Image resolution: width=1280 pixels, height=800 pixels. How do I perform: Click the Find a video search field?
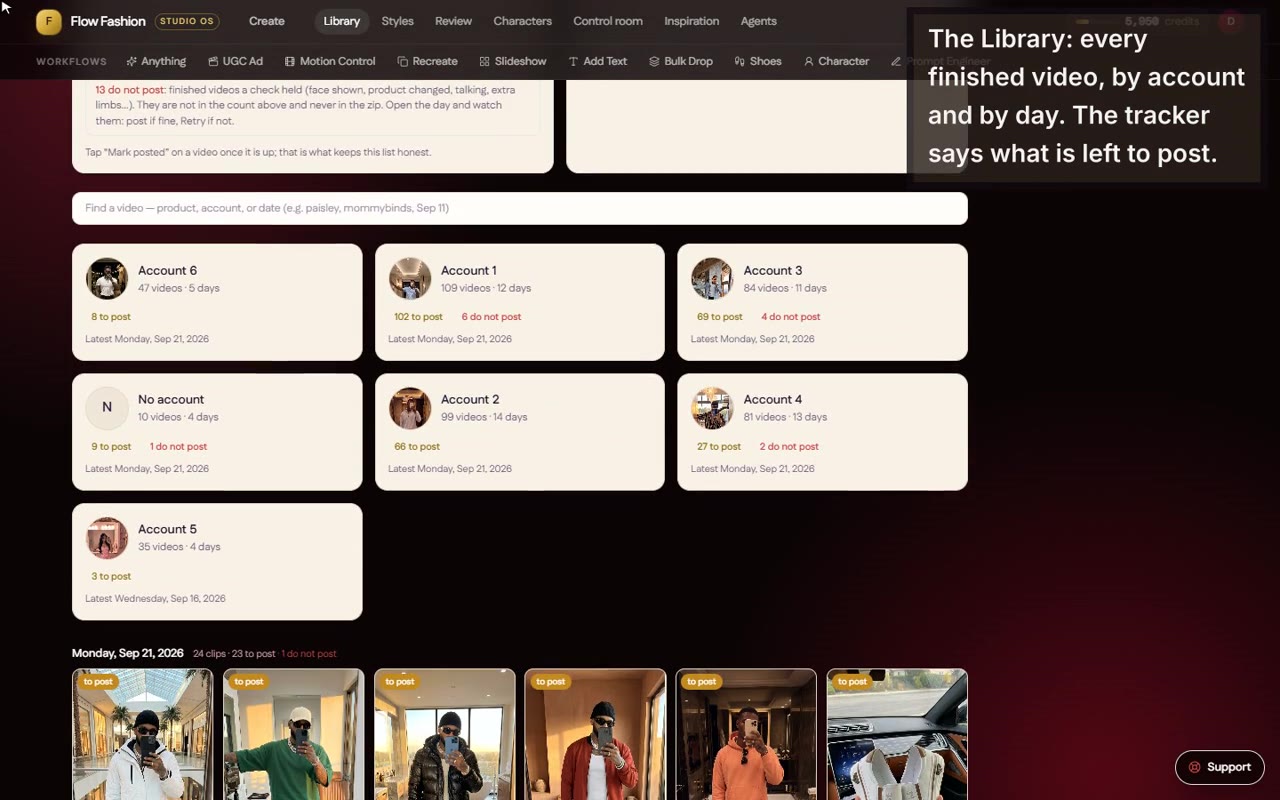click(x=519, y=208)
